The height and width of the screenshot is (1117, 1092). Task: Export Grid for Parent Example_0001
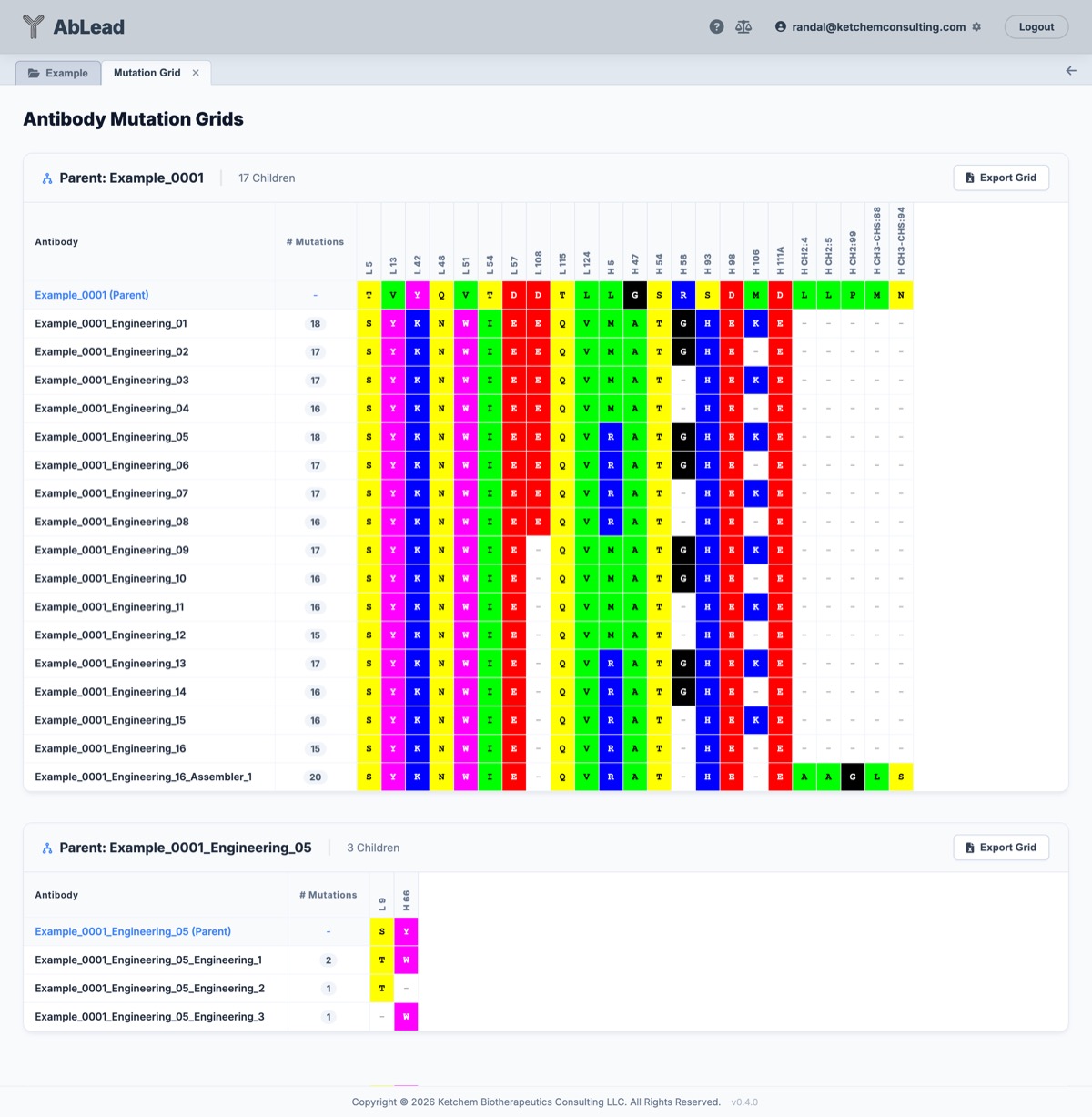coord(1001,178)
